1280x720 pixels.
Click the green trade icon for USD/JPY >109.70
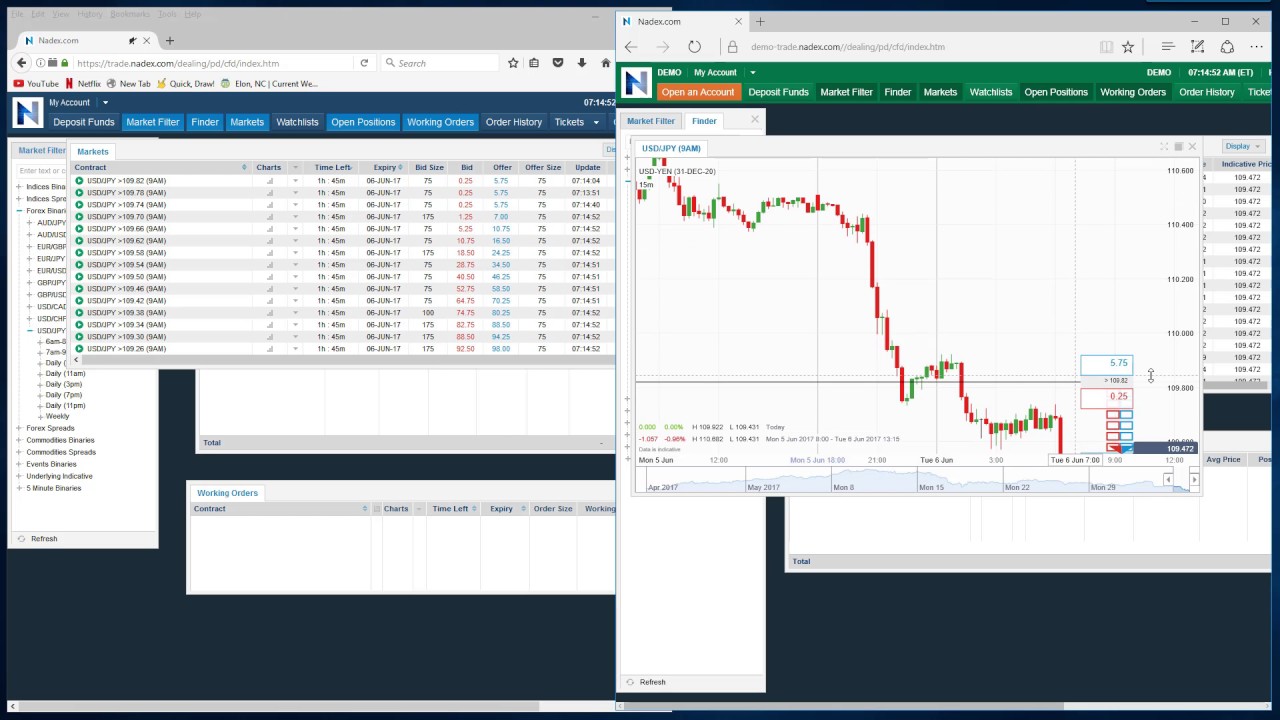[79, 217]
